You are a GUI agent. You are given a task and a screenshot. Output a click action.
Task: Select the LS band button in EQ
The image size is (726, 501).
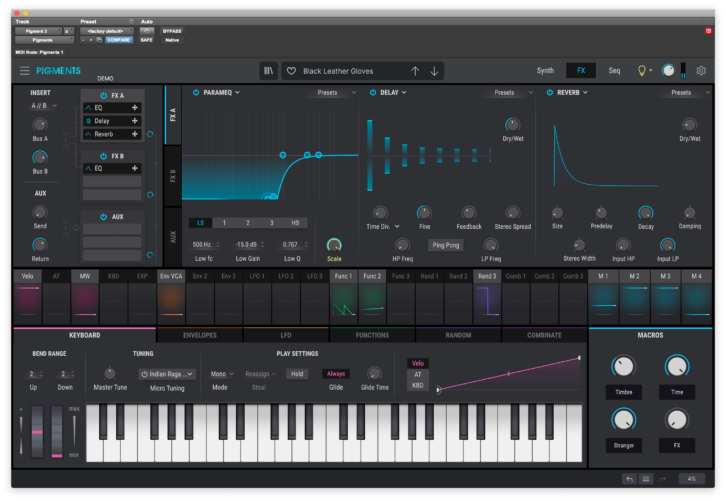(200, 223)
